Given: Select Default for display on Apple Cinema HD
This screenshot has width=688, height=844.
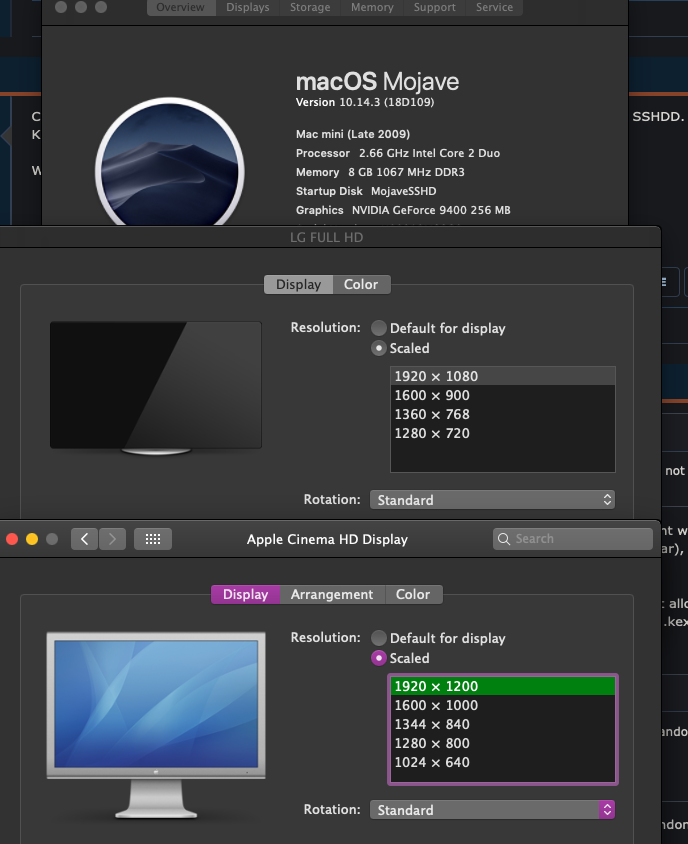Looking at the screenshot, I should point(379,638).
